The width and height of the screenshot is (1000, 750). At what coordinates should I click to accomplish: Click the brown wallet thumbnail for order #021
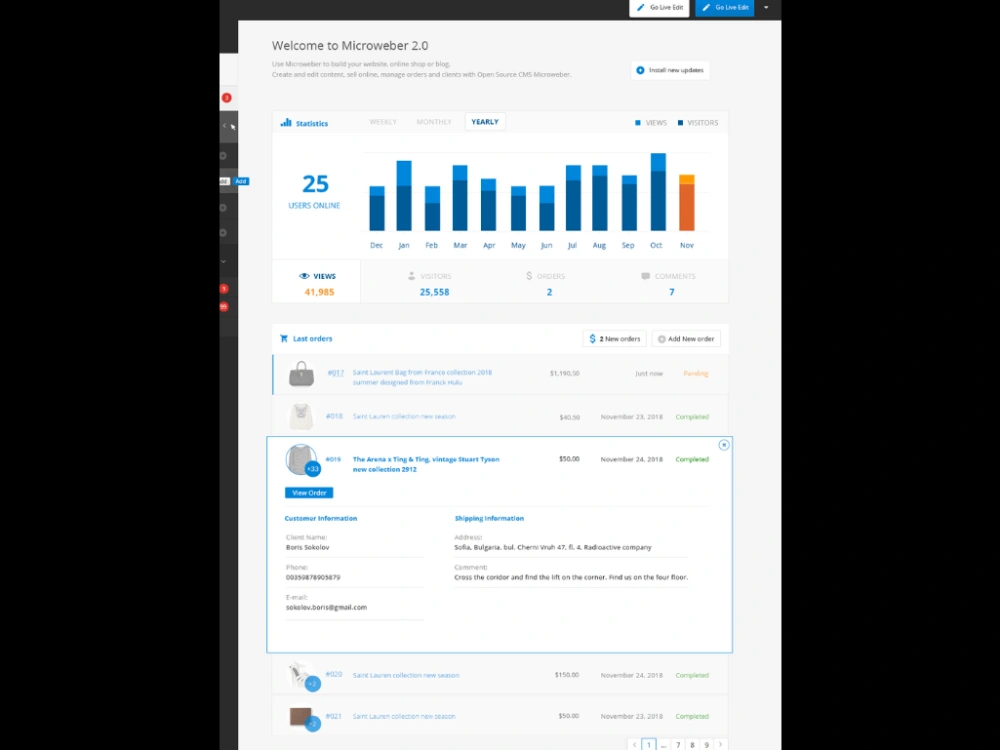click(300, 716)
